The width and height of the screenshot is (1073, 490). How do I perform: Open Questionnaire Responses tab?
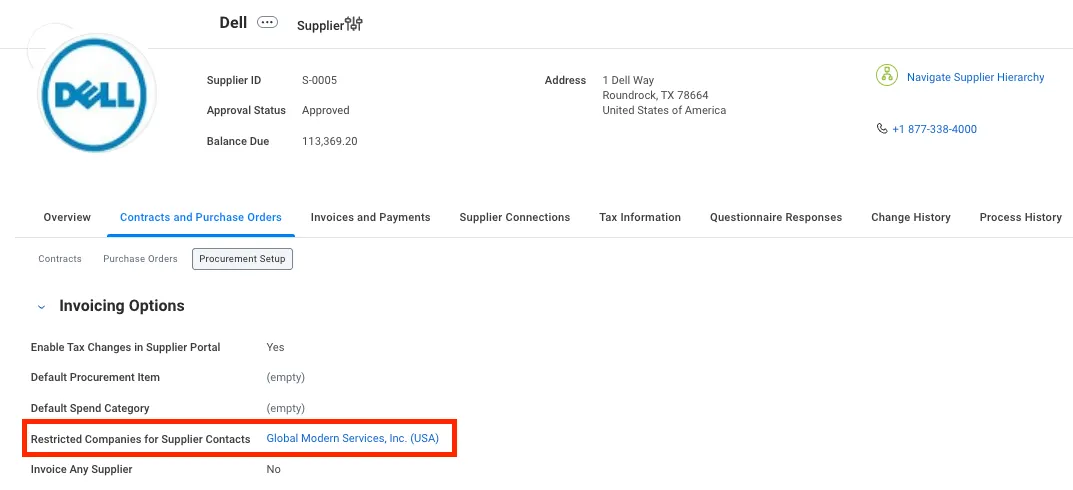coord(776,218)
